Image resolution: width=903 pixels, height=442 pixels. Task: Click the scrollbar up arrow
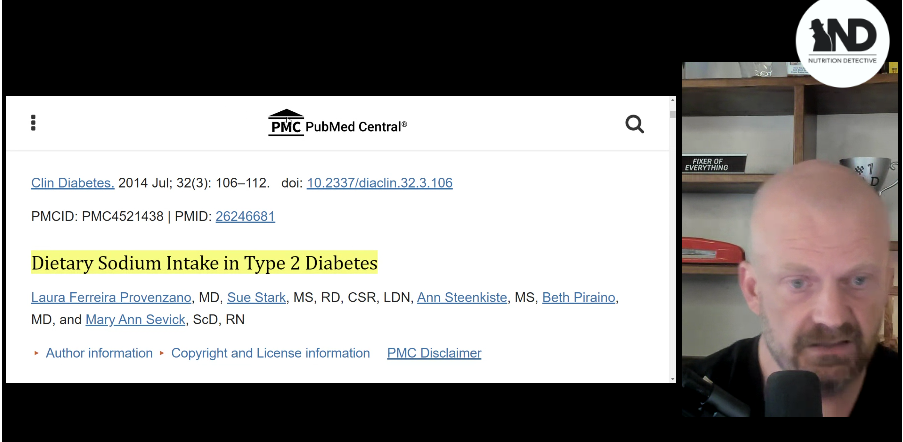pos(672,101)
